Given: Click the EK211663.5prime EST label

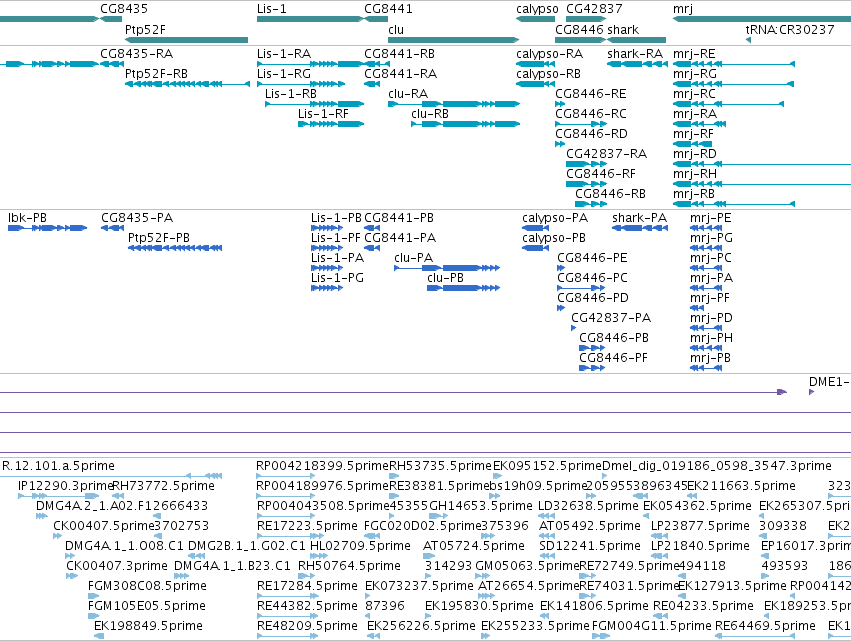Looking at the screenshot, I should click(x=741, y=486).
